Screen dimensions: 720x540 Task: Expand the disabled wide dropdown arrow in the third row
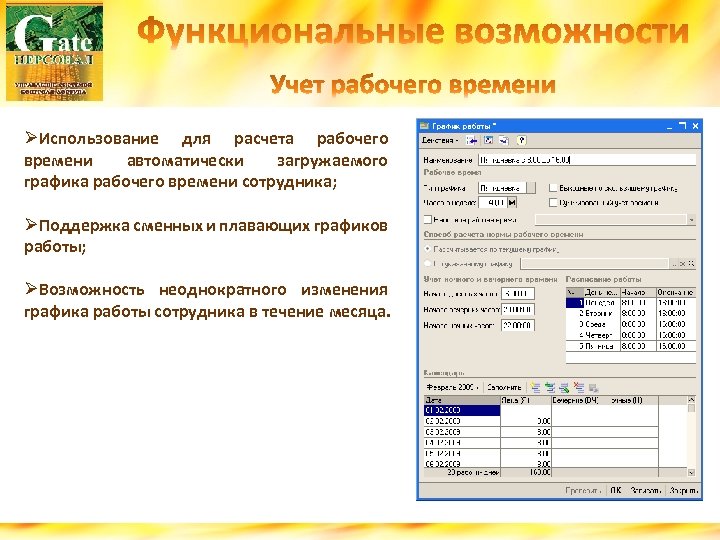pos(692,220)
